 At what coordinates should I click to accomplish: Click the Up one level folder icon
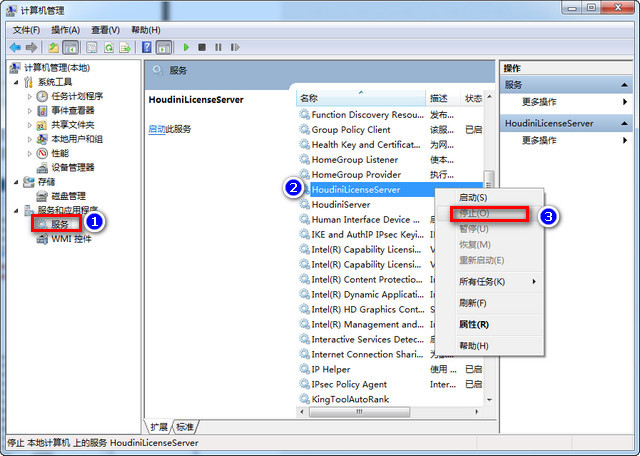pos(53,47)
